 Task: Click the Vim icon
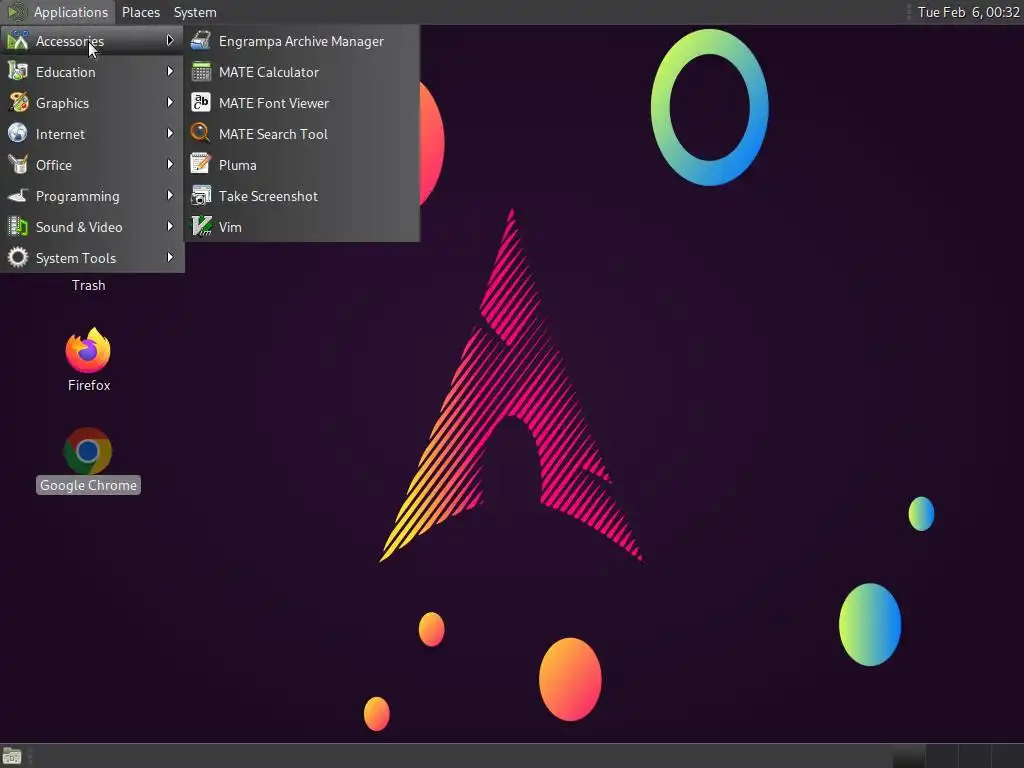click(200, 227)
